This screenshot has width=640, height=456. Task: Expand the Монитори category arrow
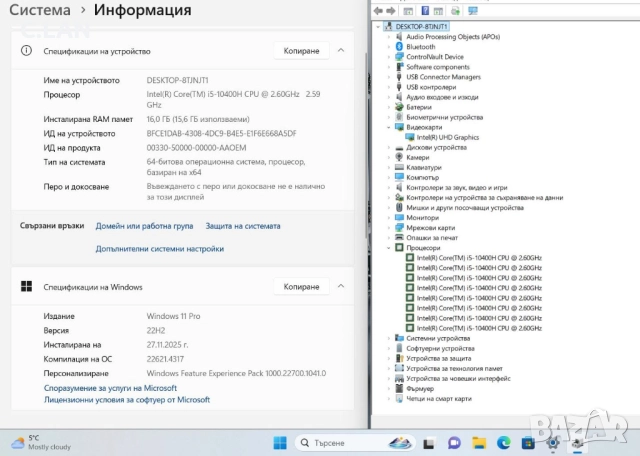click(x=389, y=218)
